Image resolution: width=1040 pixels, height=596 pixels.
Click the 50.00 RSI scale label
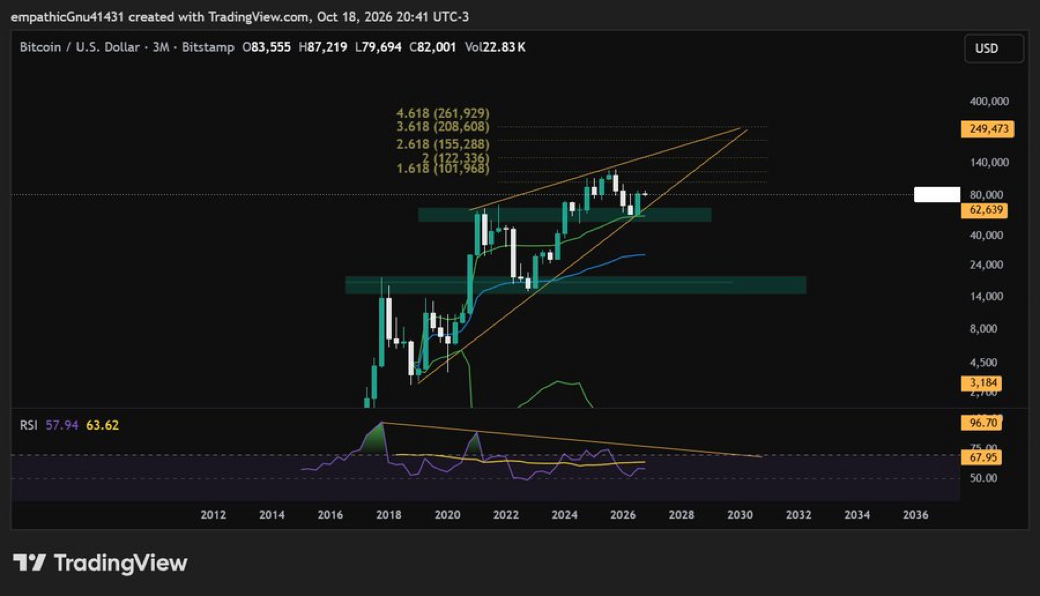coord(983,478)
